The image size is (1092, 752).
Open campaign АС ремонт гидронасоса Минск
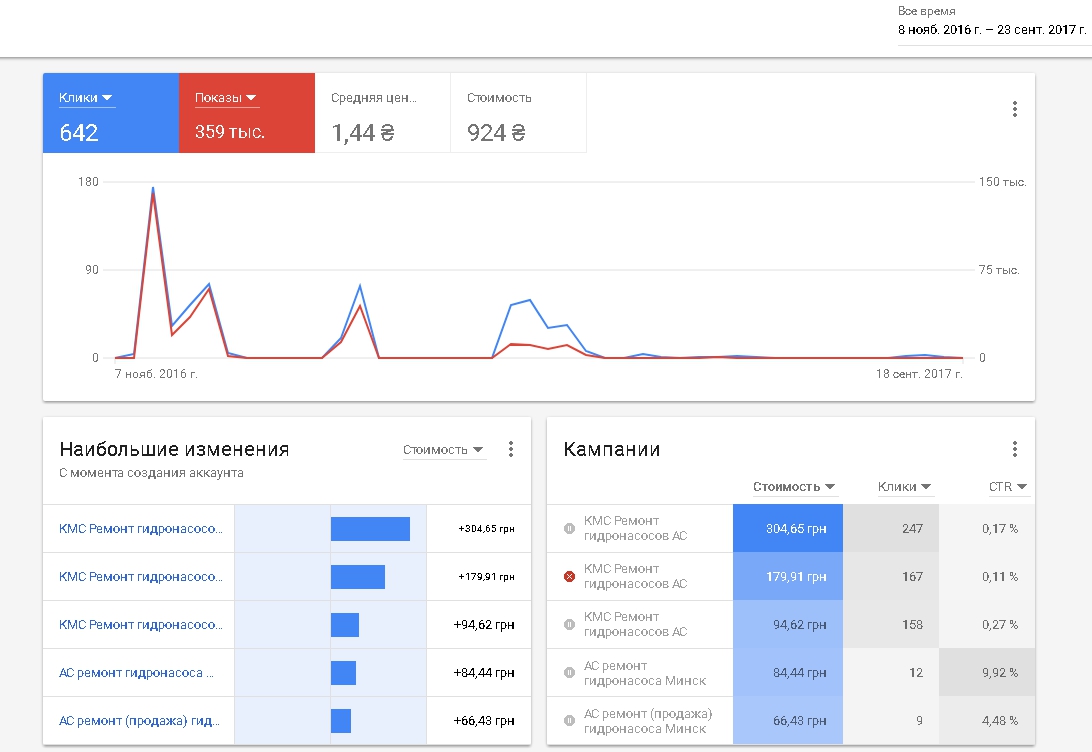645,673
